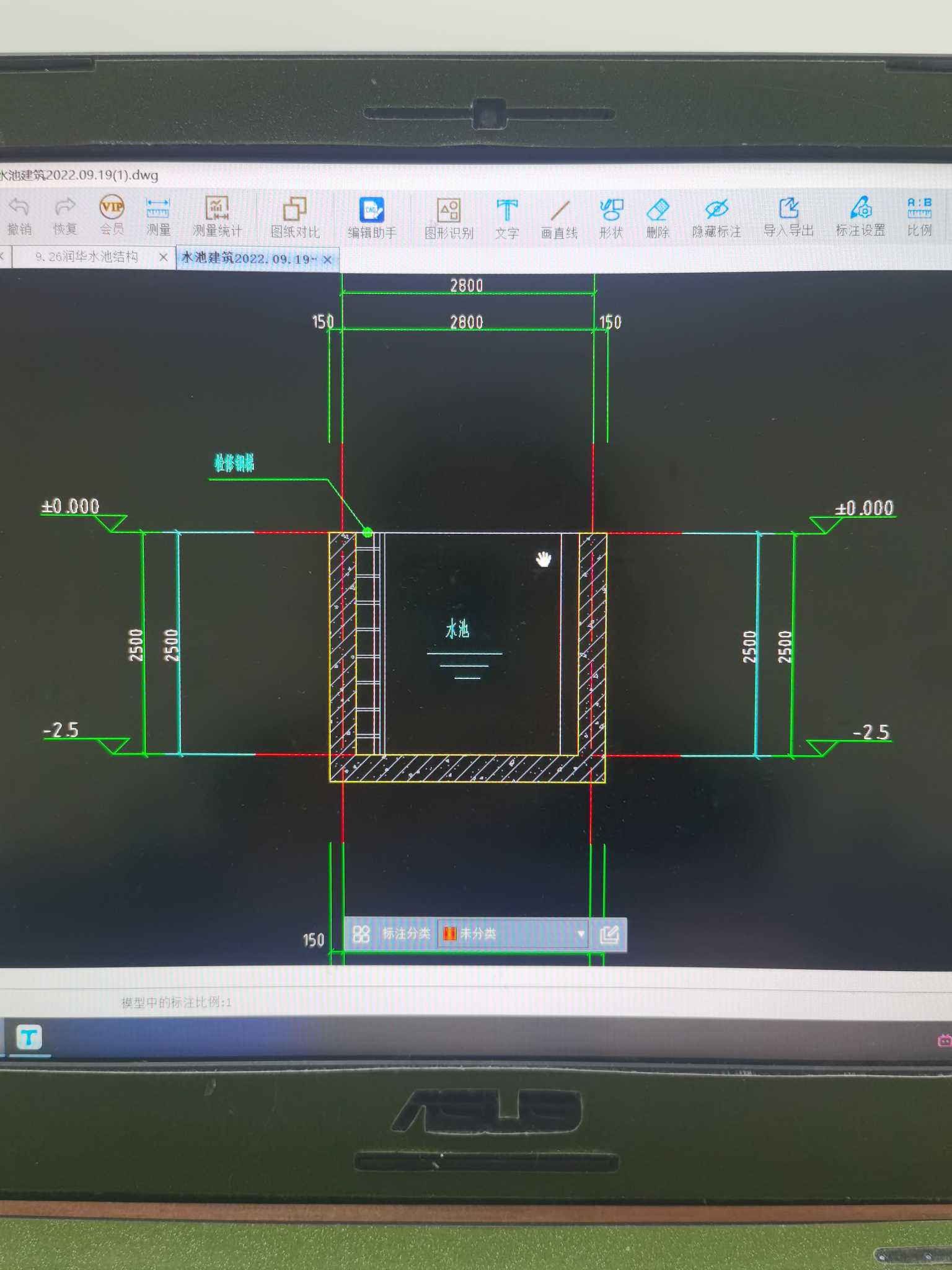
Task: Click the taskbar T application icon
Action: [29, 1037]
